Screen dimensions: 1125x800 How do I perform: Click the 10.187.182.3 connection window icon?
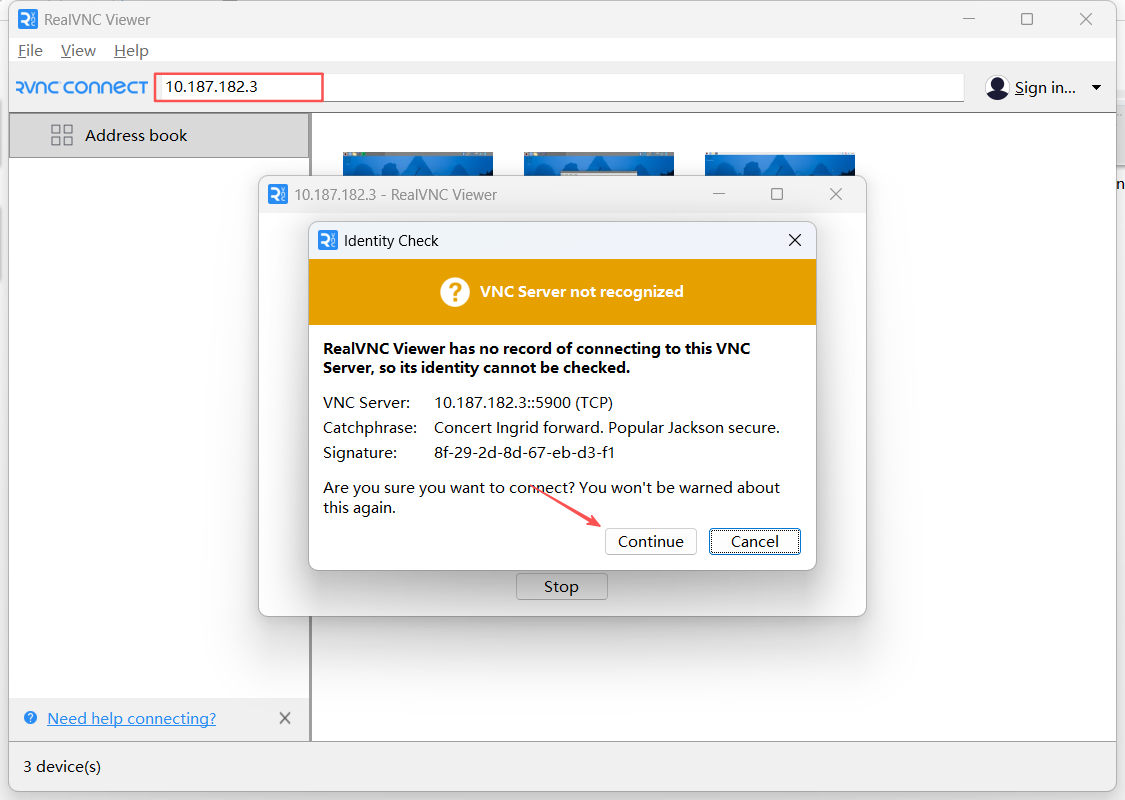click(x=278, y=194)
